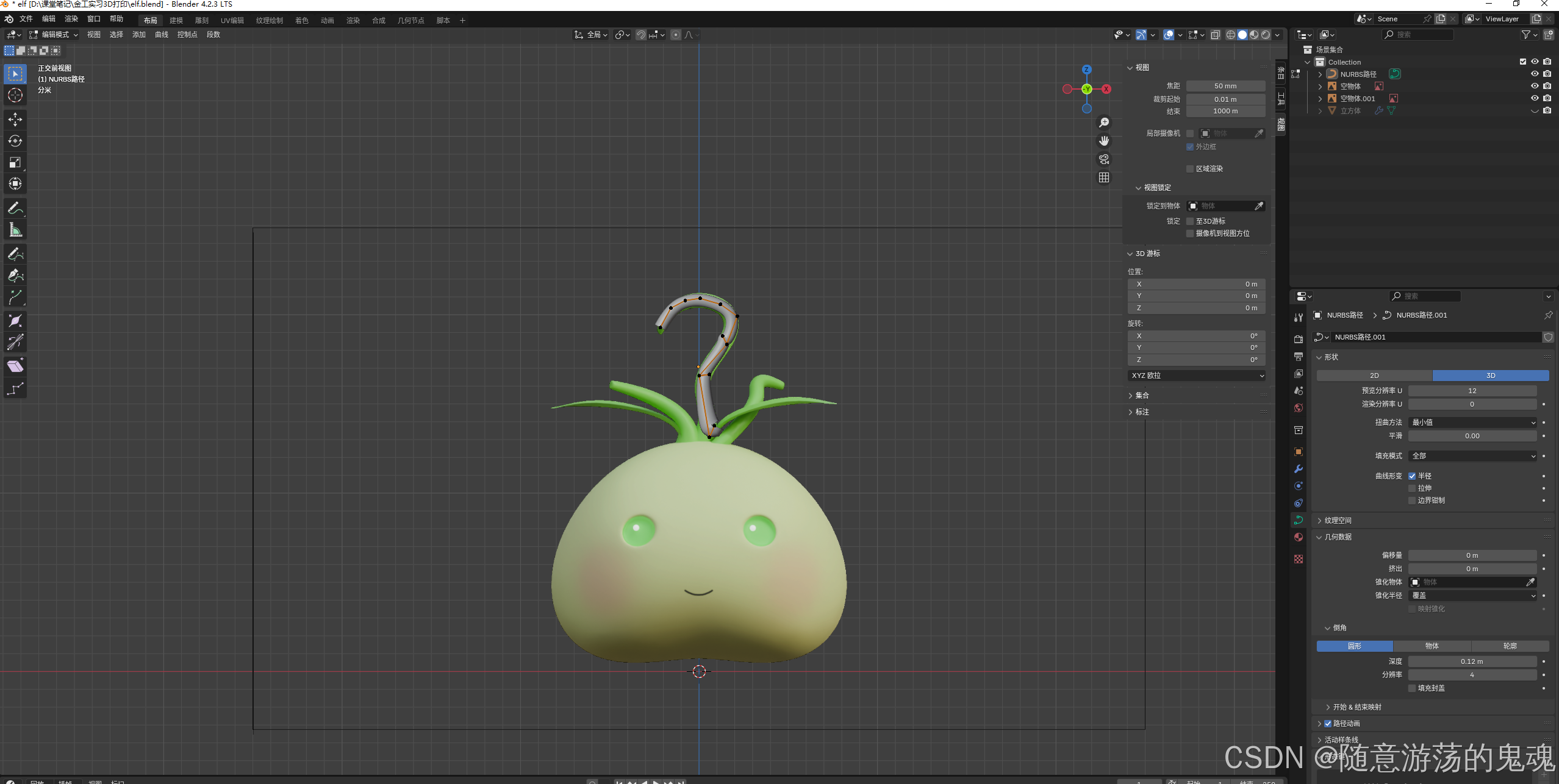Select the Move tool in toolbar
The height and width of the screenshot is (784, 1559).
(15, 119)
